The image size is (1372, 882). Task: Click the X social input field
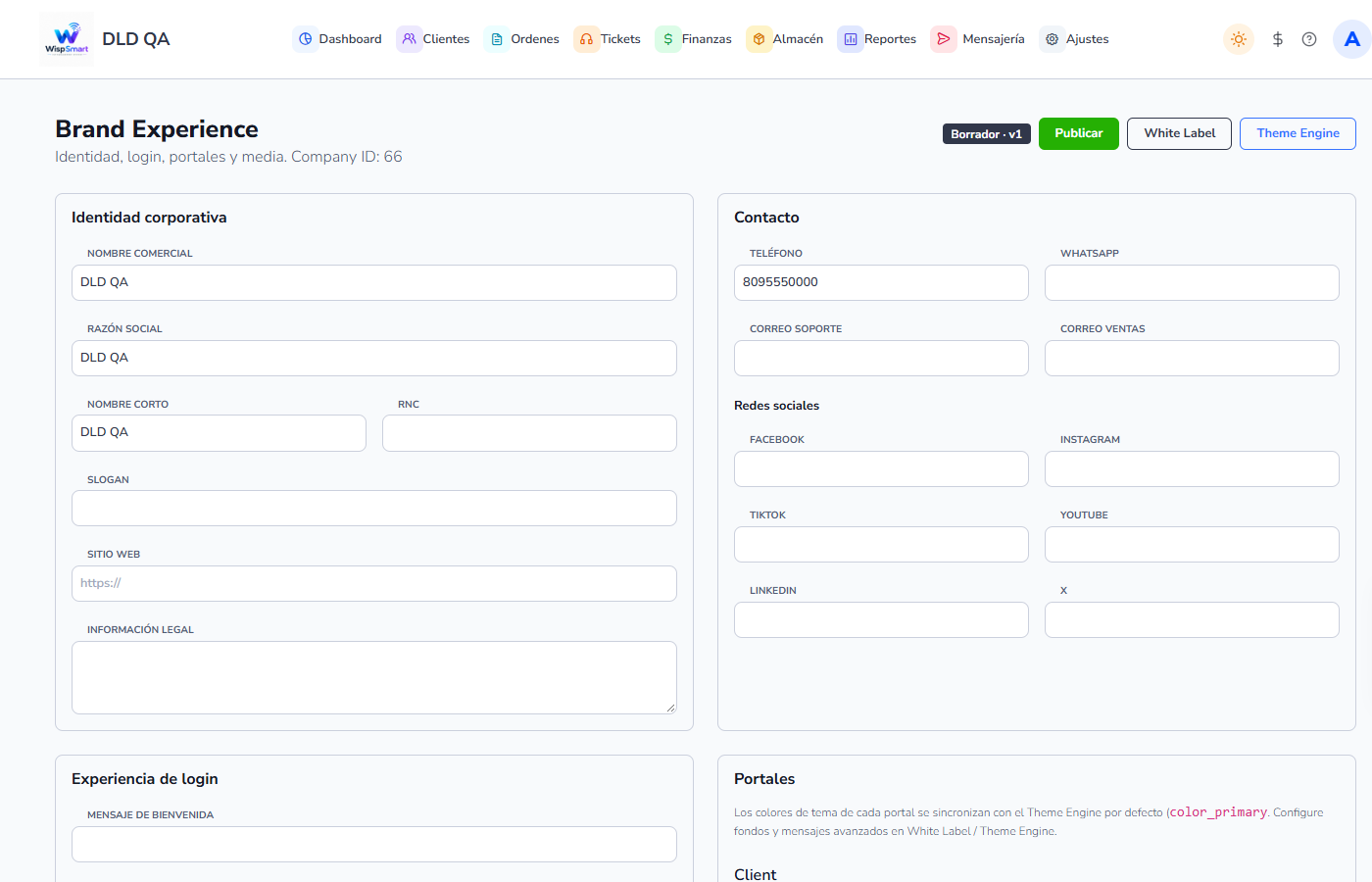(1192, 619)
